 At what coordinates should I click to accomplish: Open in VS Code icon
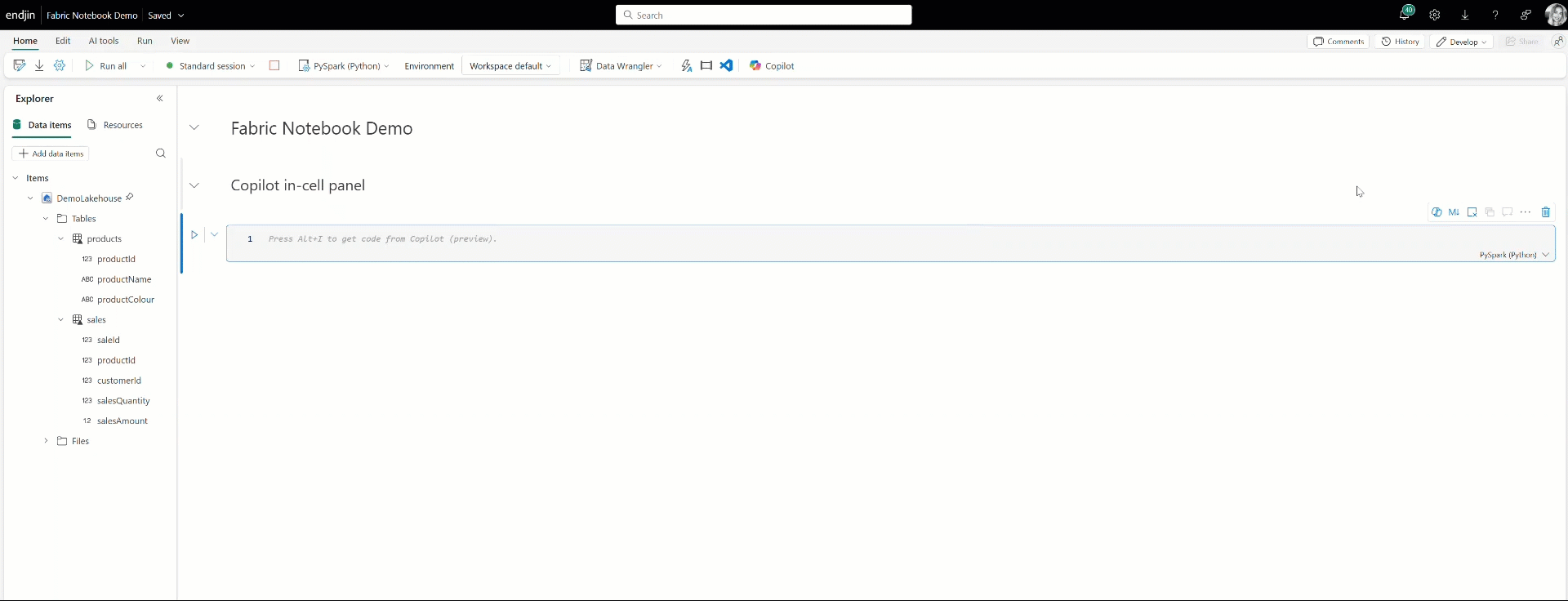point(726,65)
